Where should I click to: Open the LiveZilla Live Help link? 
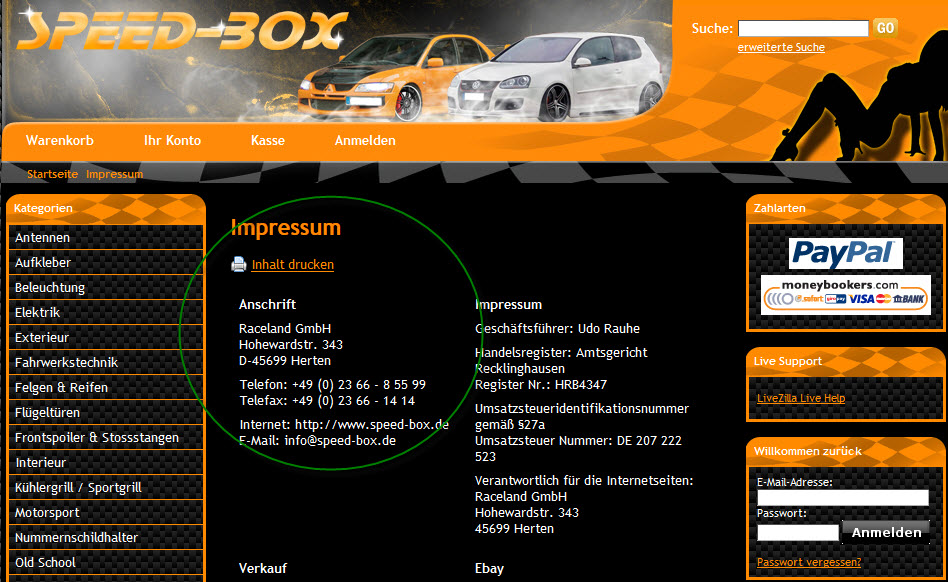point(801,398)
